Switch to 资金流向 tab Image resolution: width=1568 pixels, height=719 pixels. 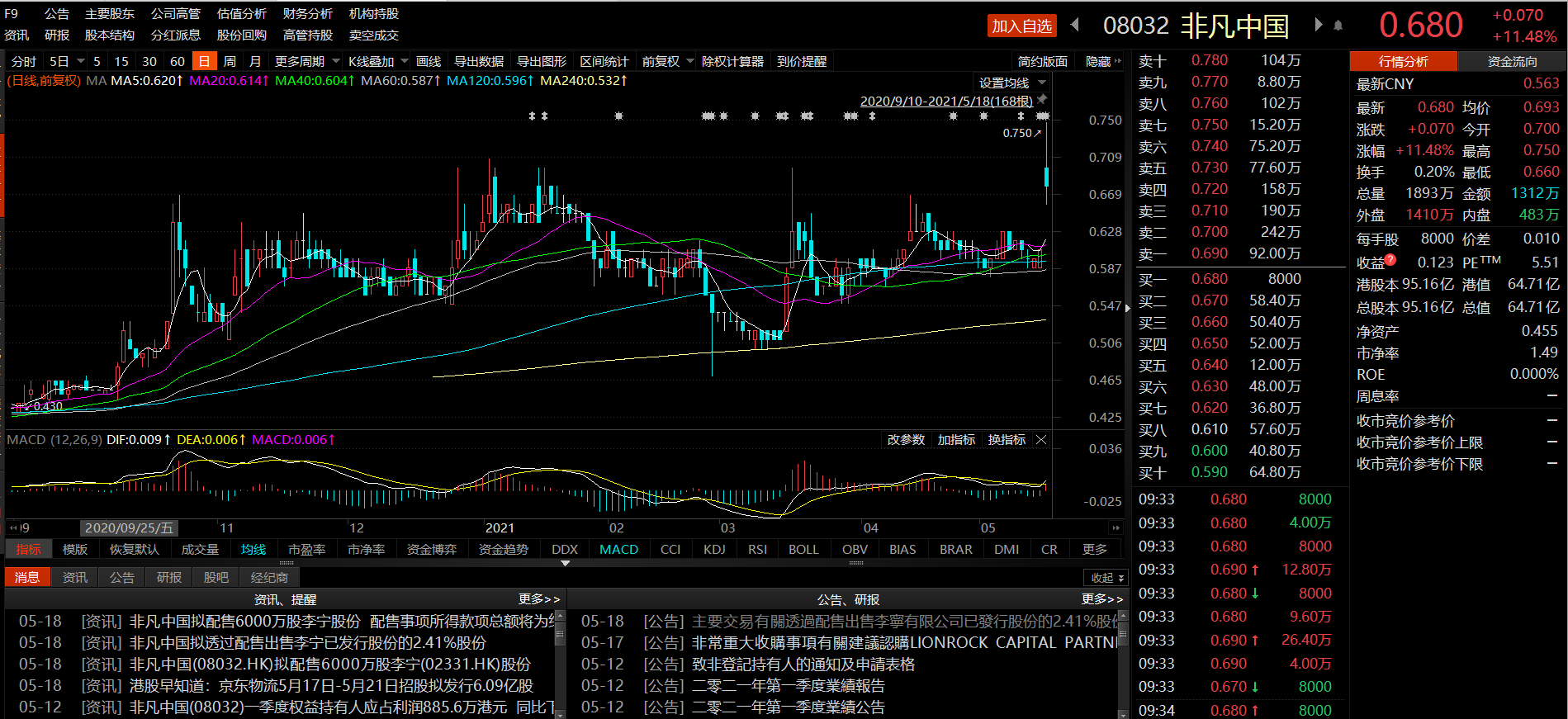pyautogui.click(x=1512, y=62)
